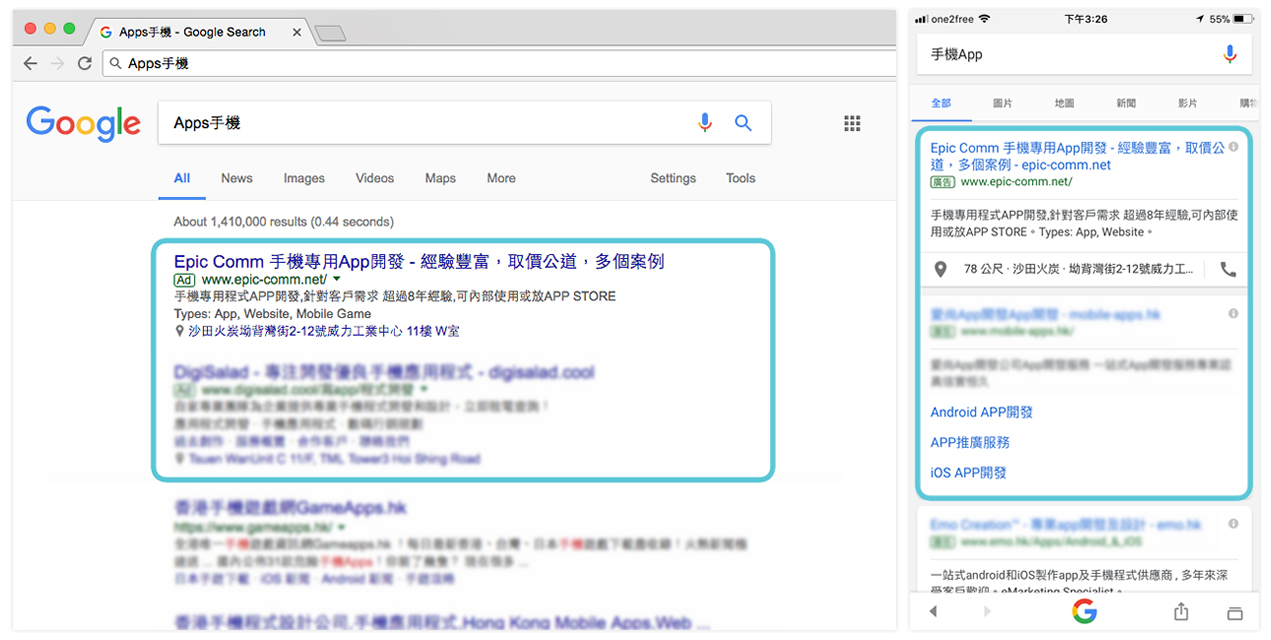This screenshot has height=640, width=1271.
Task: Click the green Ad badge on the Epic Comm result
Action: pos(184,280)
